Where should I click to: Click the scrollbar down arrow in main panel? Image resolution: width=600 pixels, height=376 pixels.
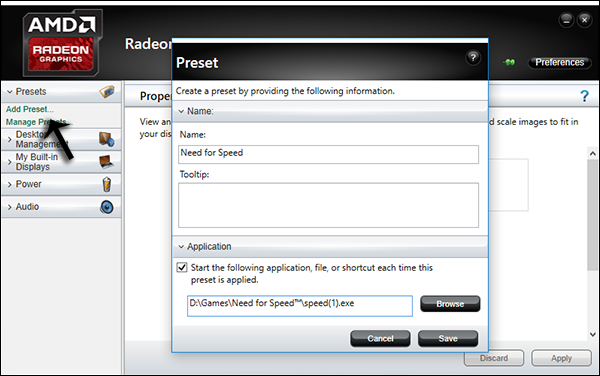(593, 334)
